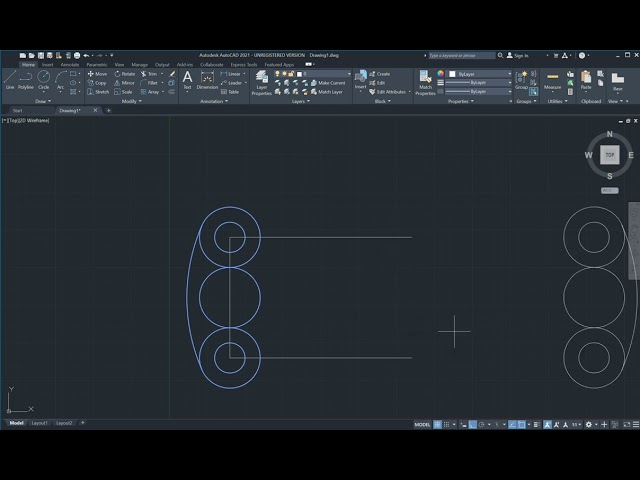Click the Measure utility
Image resolution: width=640 pixels, height=480 pixels.
point(553,80)
